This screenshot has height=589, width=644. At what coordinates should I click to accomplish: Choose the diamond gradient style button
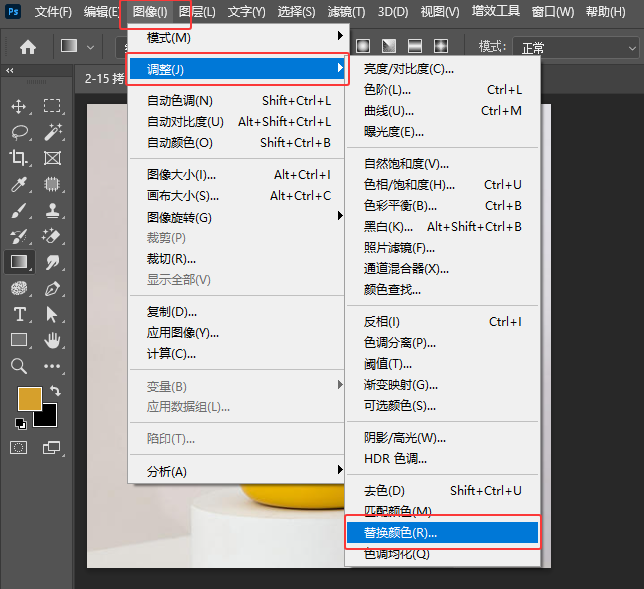(441, 46)
